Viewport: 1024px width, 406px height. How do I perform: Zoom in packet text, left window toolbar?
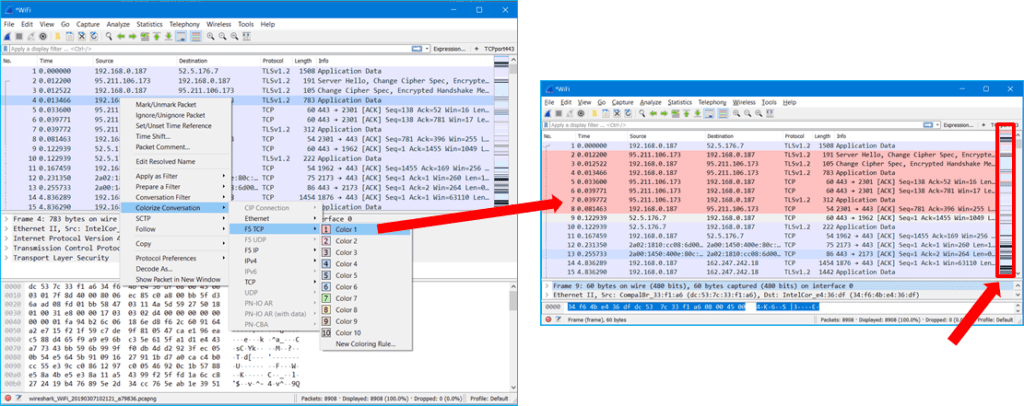click(210, 37)
